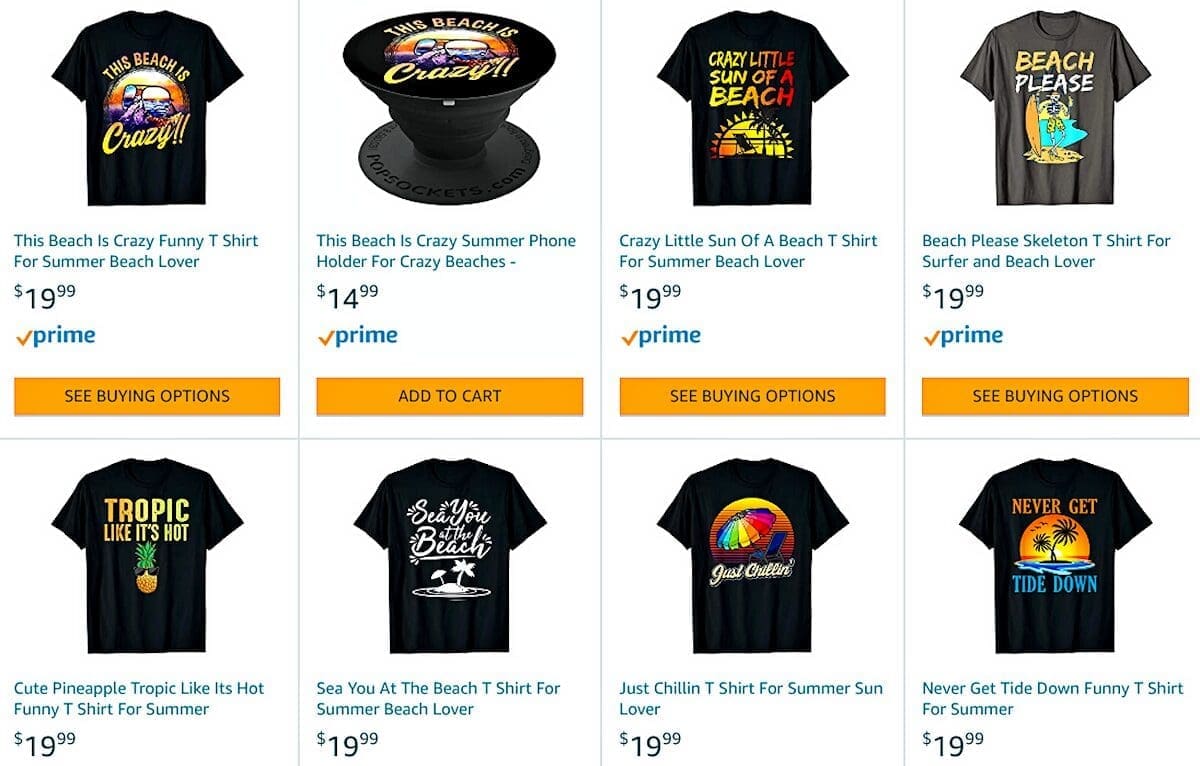The image size is (1200, 766).
Task: Click the Tropic Like It's Hot shirt image
Action: tap(147, 556)
